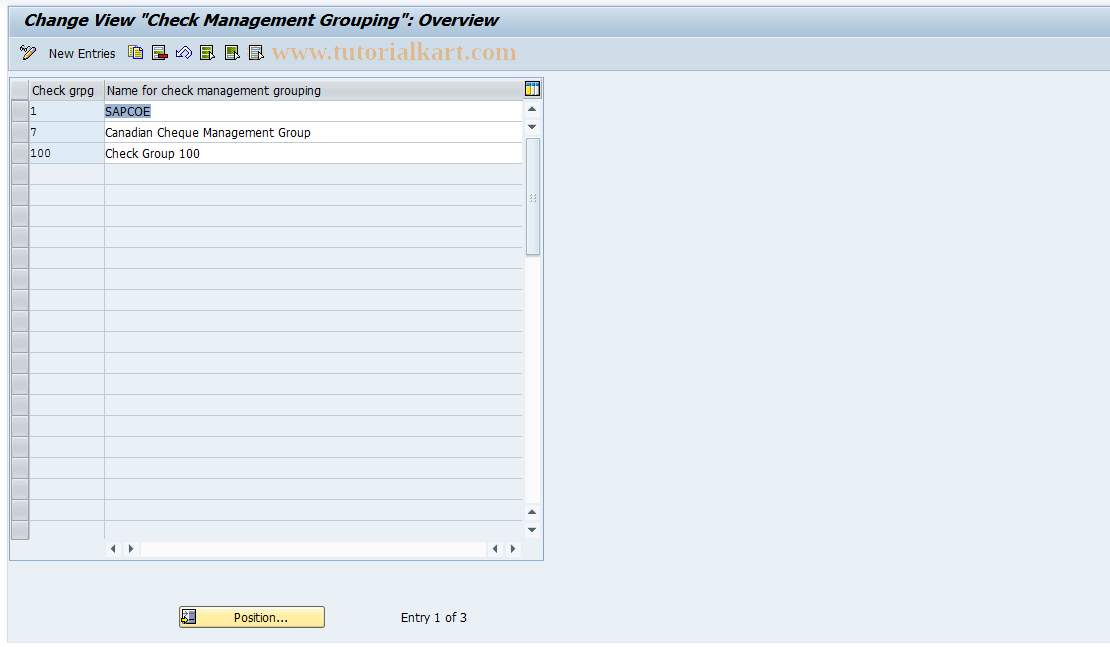This screenshot has height=647, width=1110.
Task: Click the top scroll down arrow of table
Action: pyautogui.click(x=532, y=127)
